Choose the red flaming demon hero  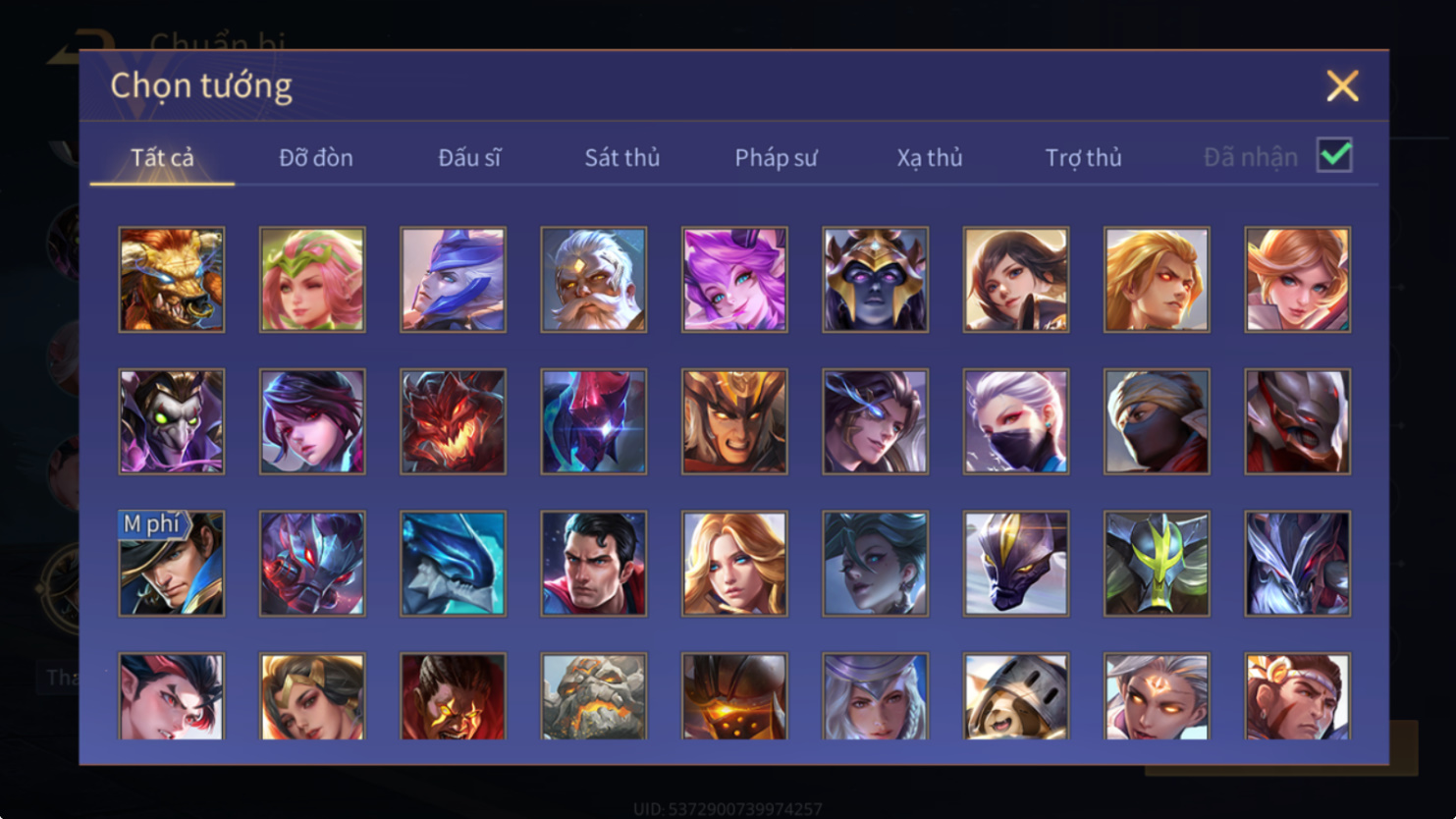click(453, 421)
